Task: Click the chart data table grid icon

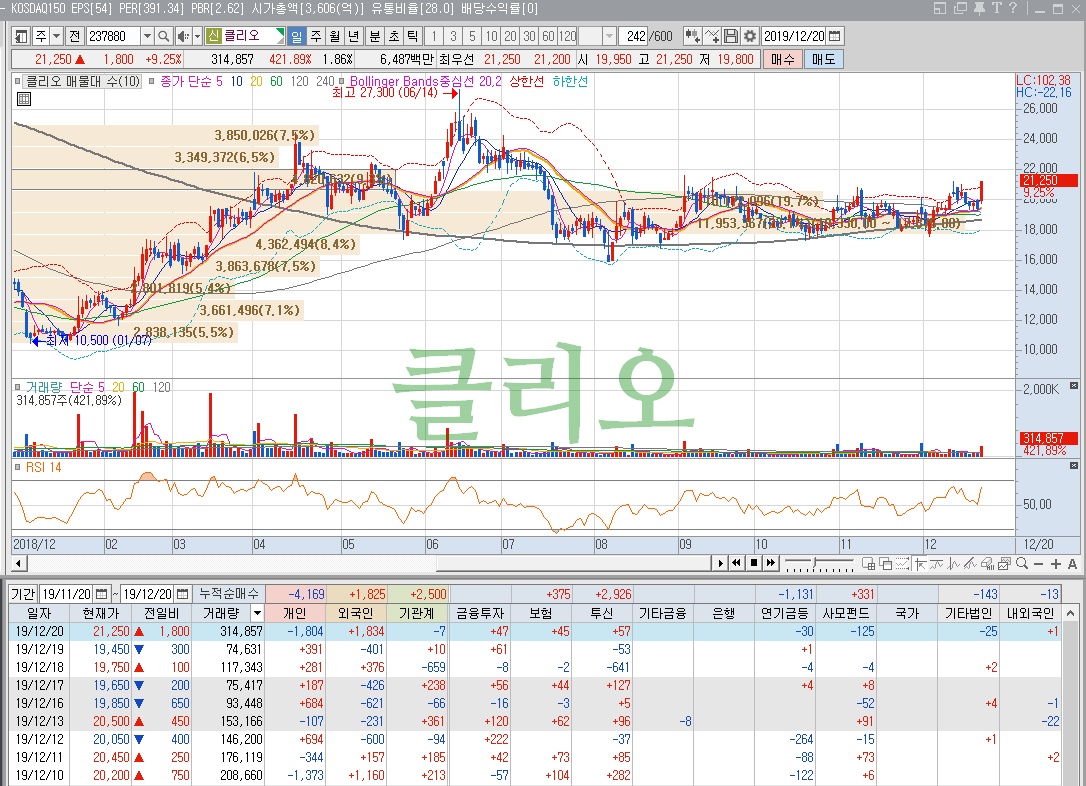Action: [x=24, y=99]
